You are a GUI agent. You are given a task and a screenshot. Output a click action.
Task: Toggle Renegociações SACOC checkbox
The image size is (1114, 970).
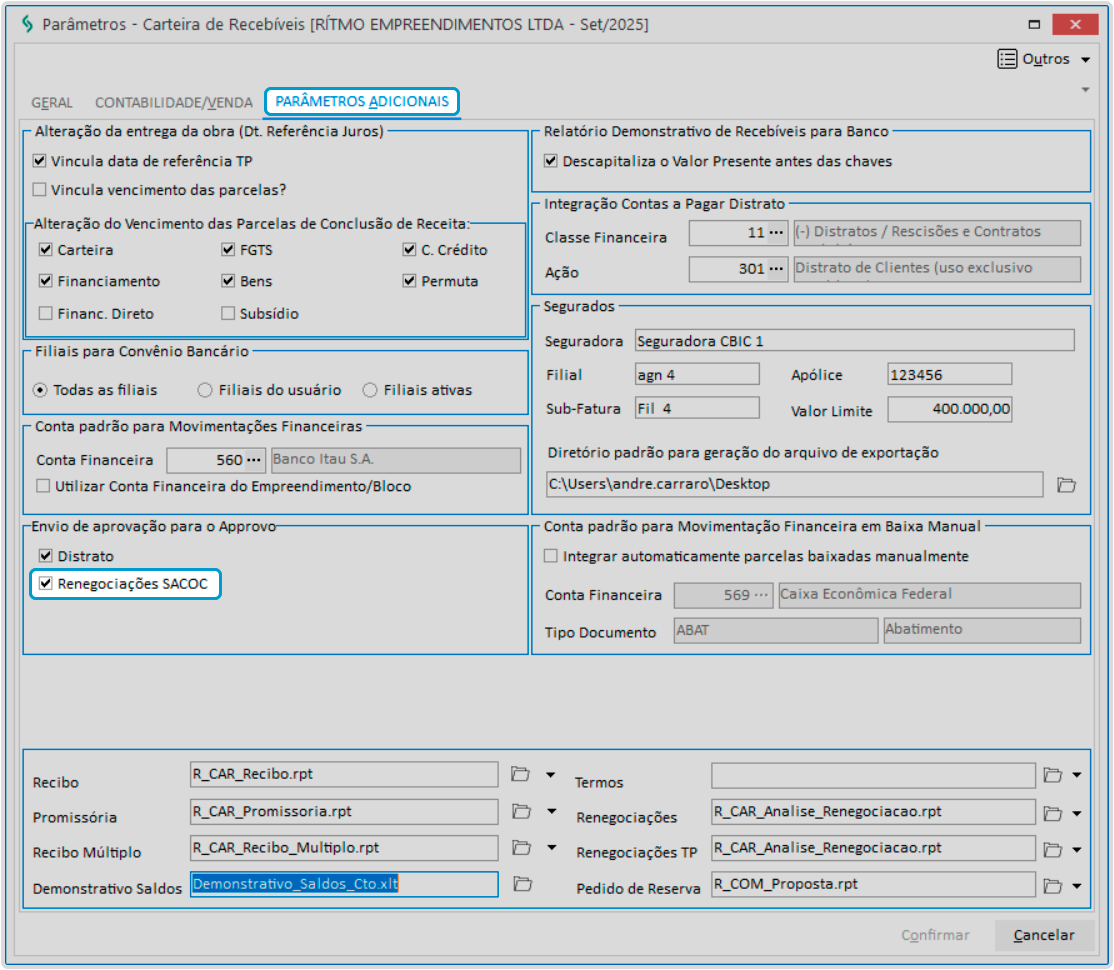45,583
